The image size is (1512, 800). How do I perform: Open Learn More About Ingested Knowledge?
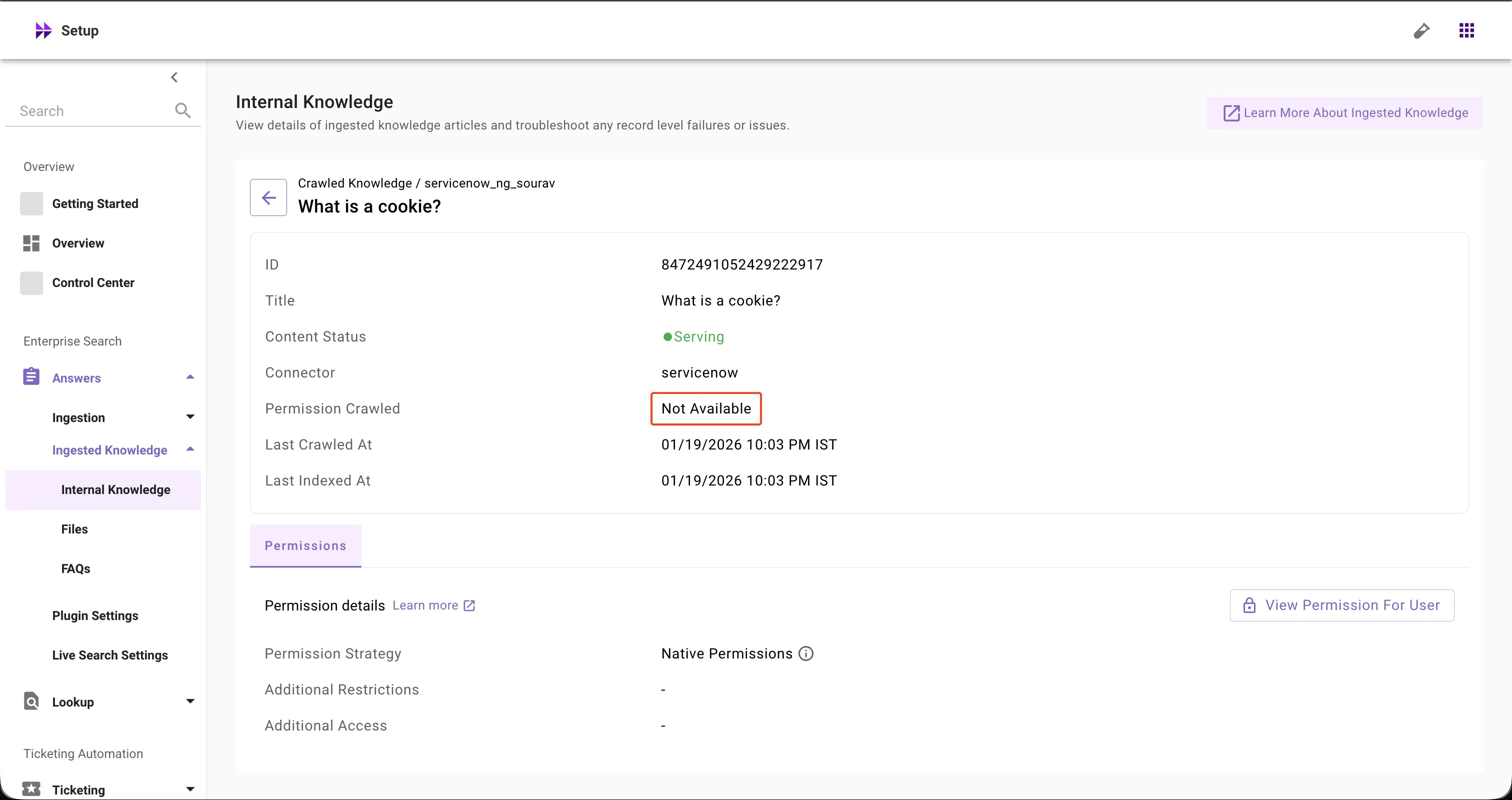[1344, 112]
